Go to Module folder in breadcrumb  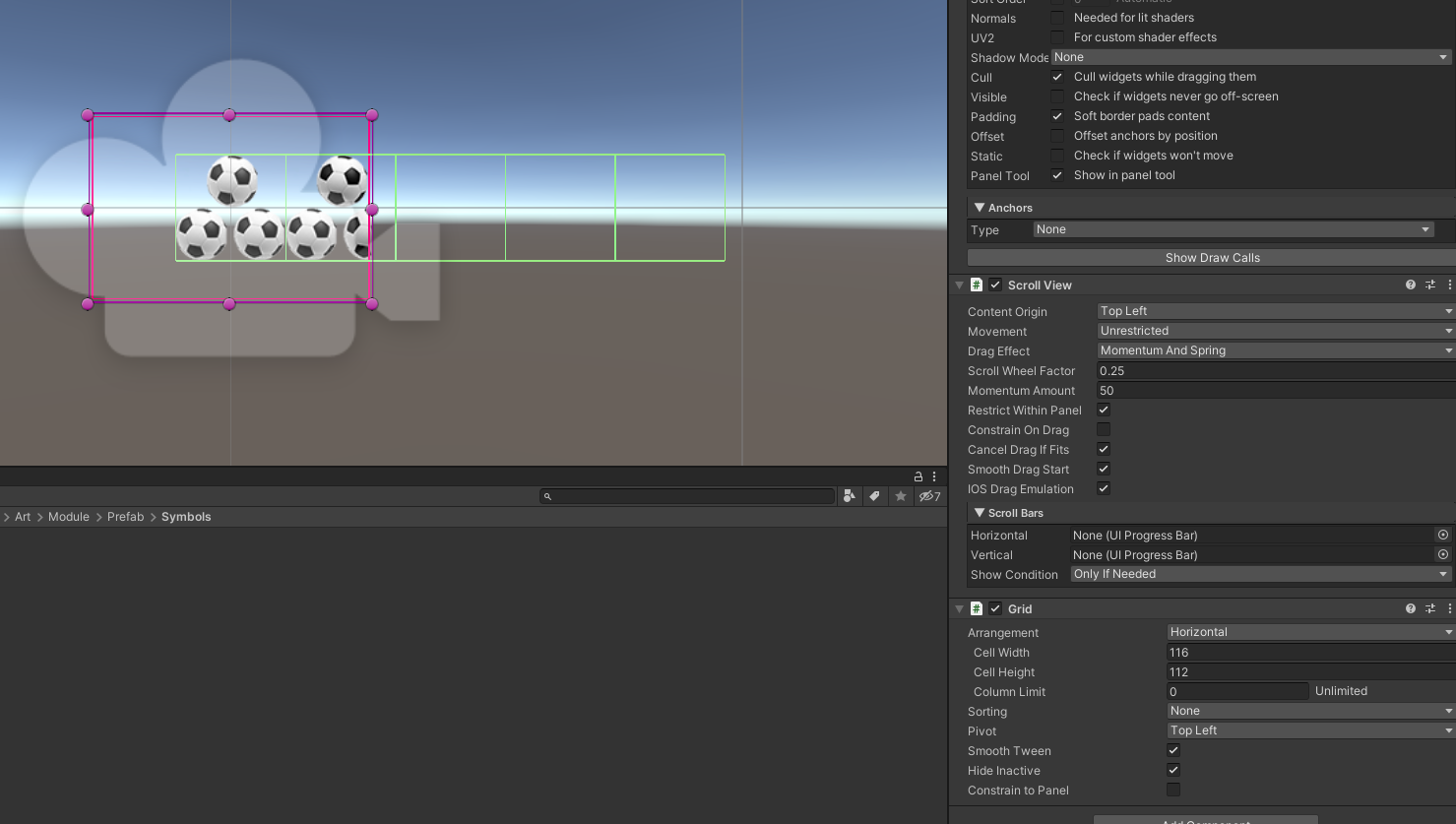click(69, 517)
